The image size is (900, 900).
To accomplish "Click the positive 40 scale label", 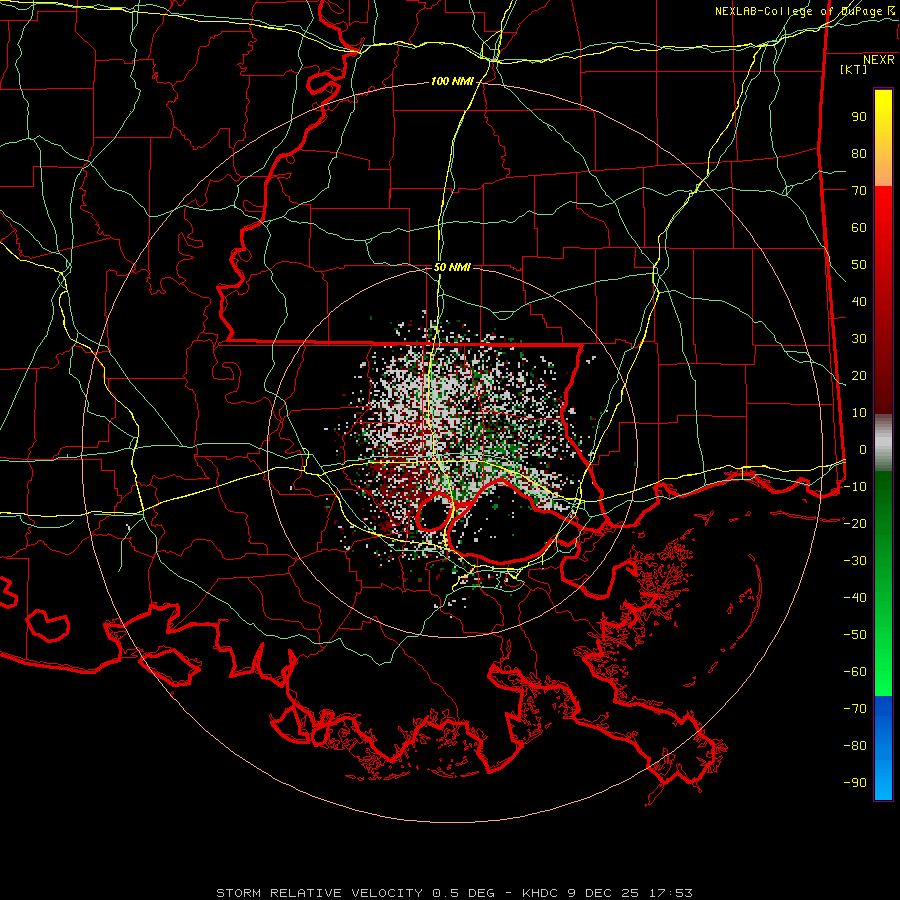I will pos(859,302).
